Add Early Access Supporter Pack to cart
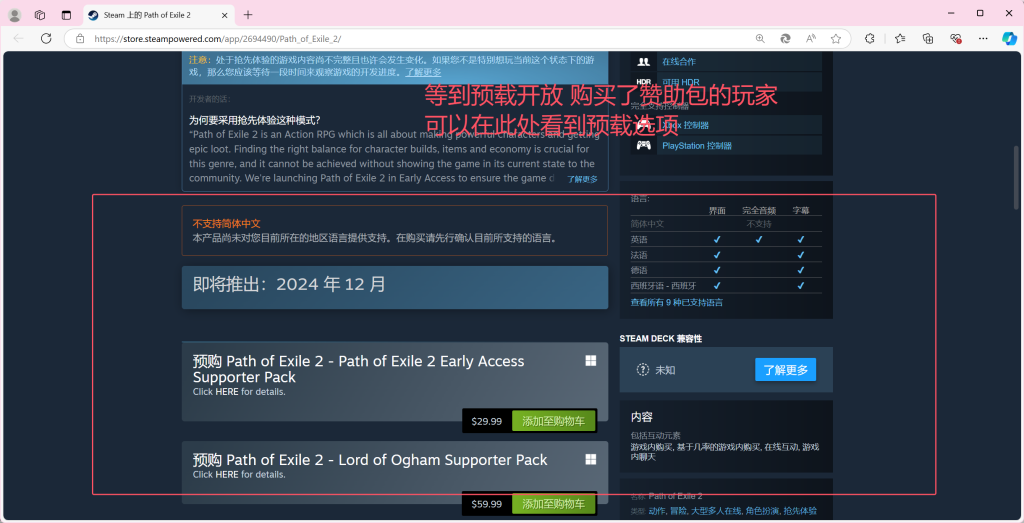The height and width of the screenshot is (523, 1024). (554, 421)
